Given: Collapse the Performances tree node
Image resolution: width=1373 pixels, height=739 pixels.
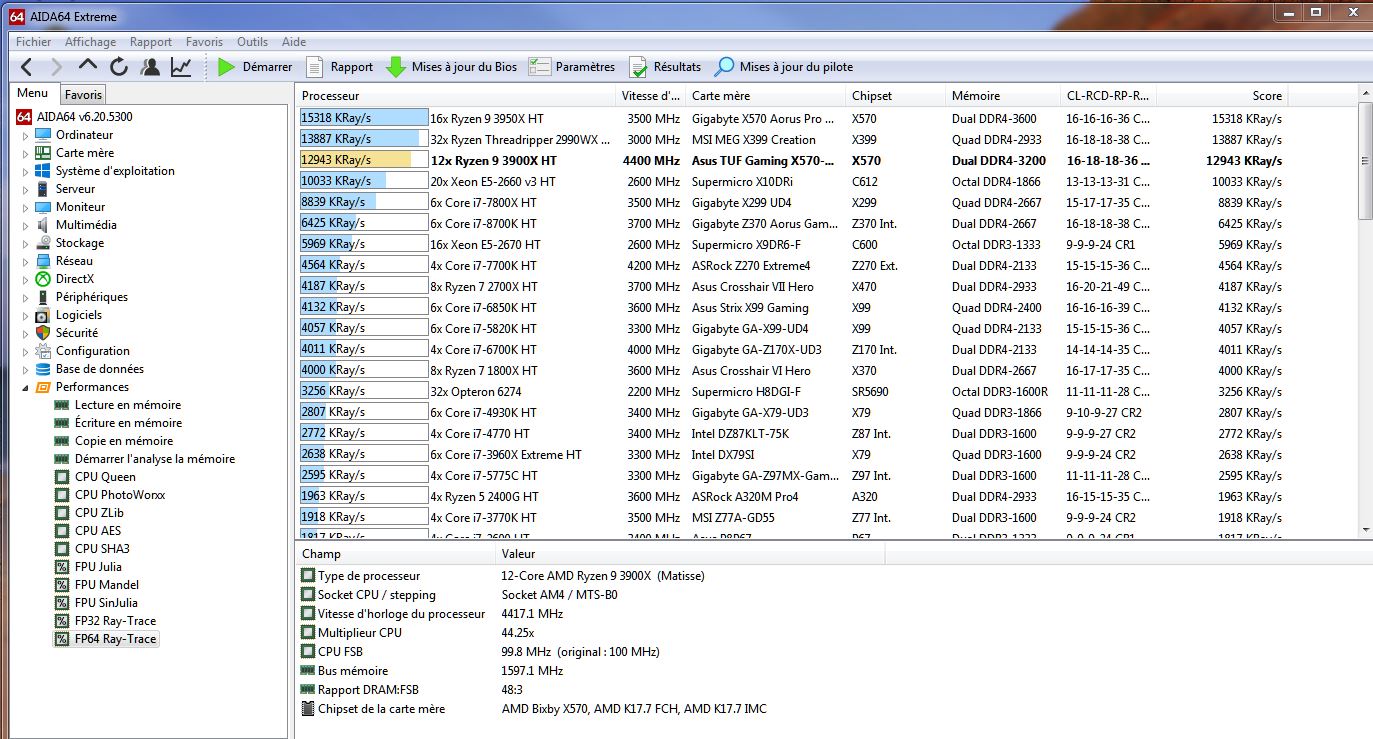Looking at the screenshot, I should [26, 387].
